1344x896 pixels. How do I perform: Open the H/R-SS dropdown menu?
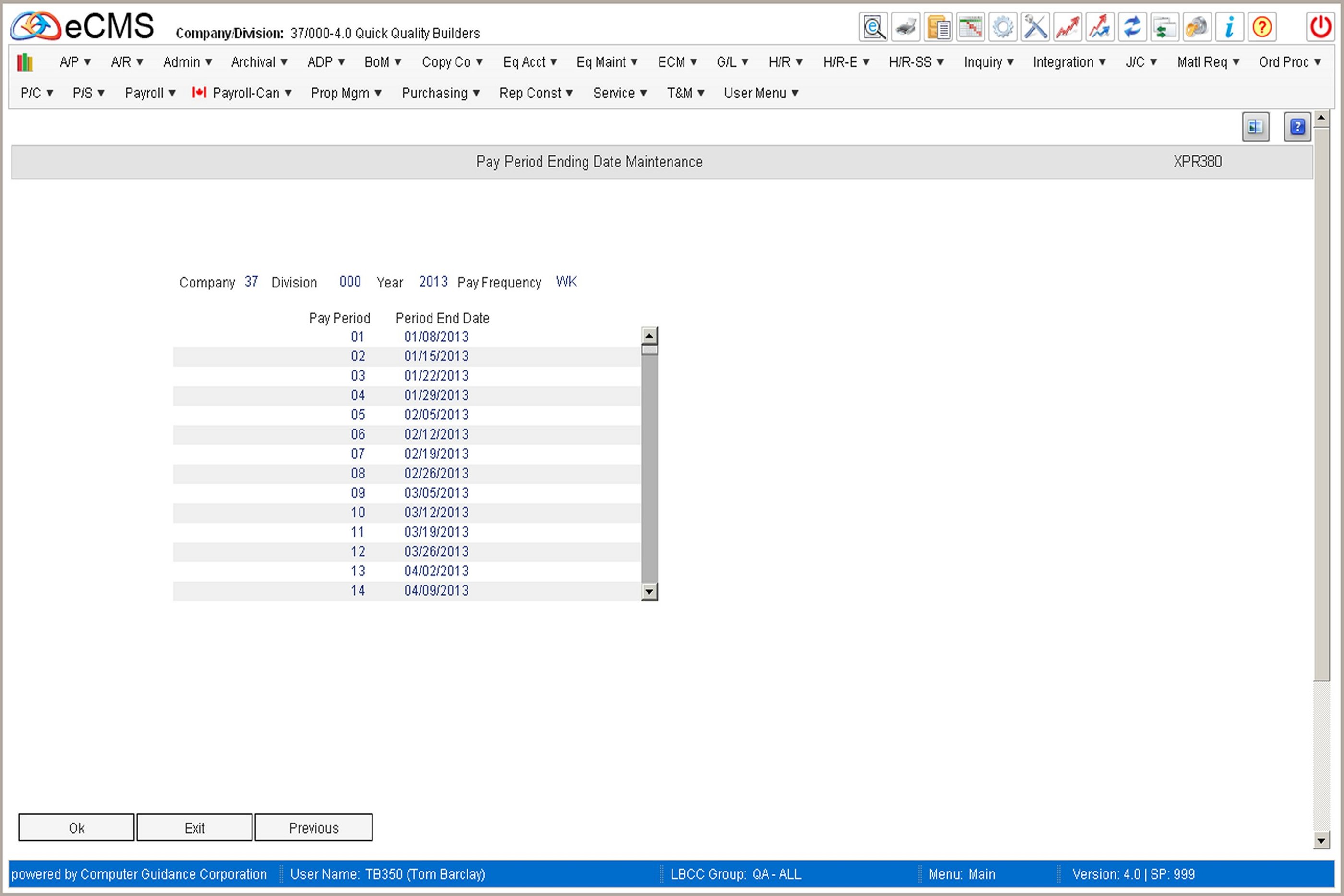tap(915, 62)
